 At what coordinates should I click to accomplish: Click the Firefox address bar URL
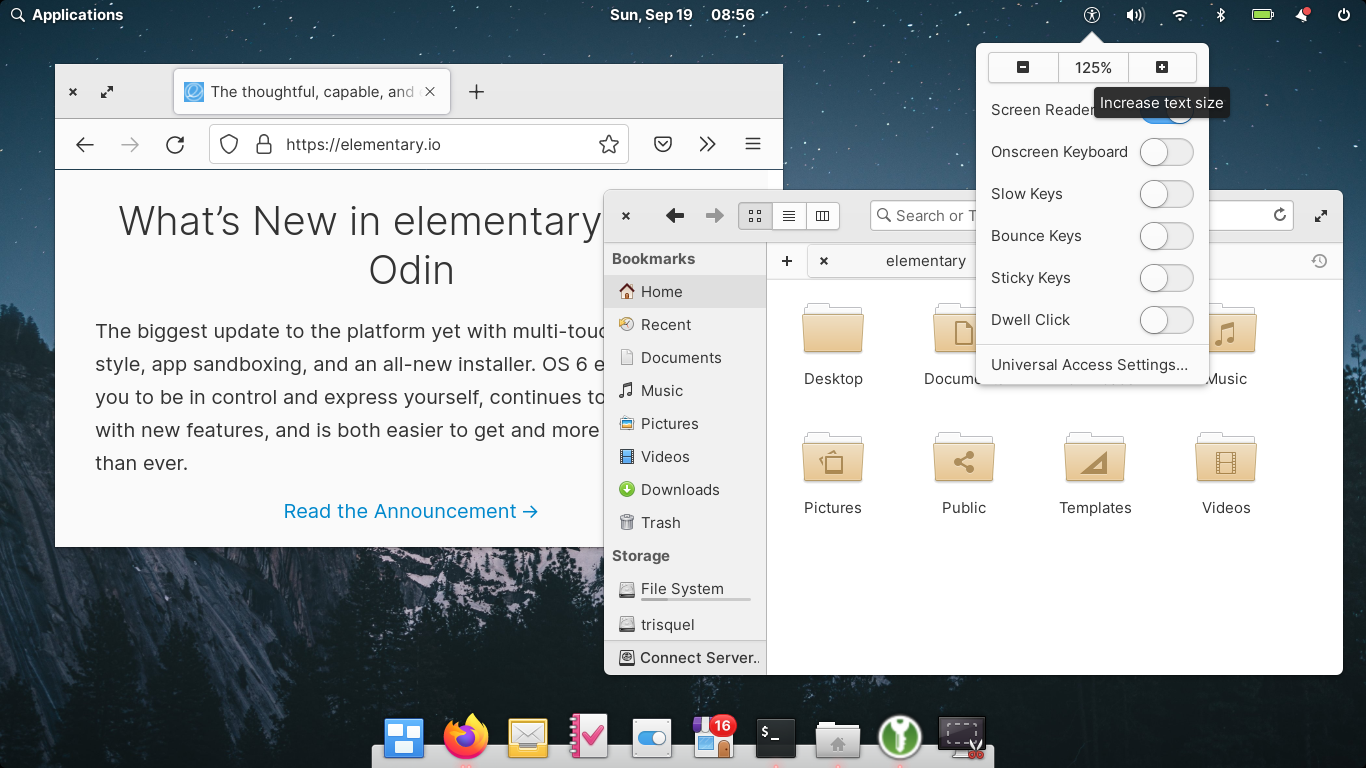[x=418, y=144]
